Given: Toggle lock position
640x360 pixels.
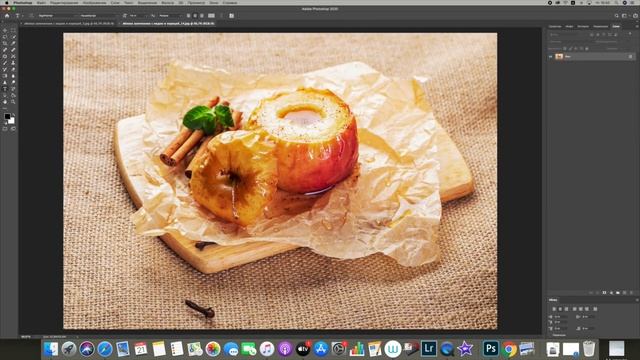Looking at the screenshot, I should (x=576, y=49).
